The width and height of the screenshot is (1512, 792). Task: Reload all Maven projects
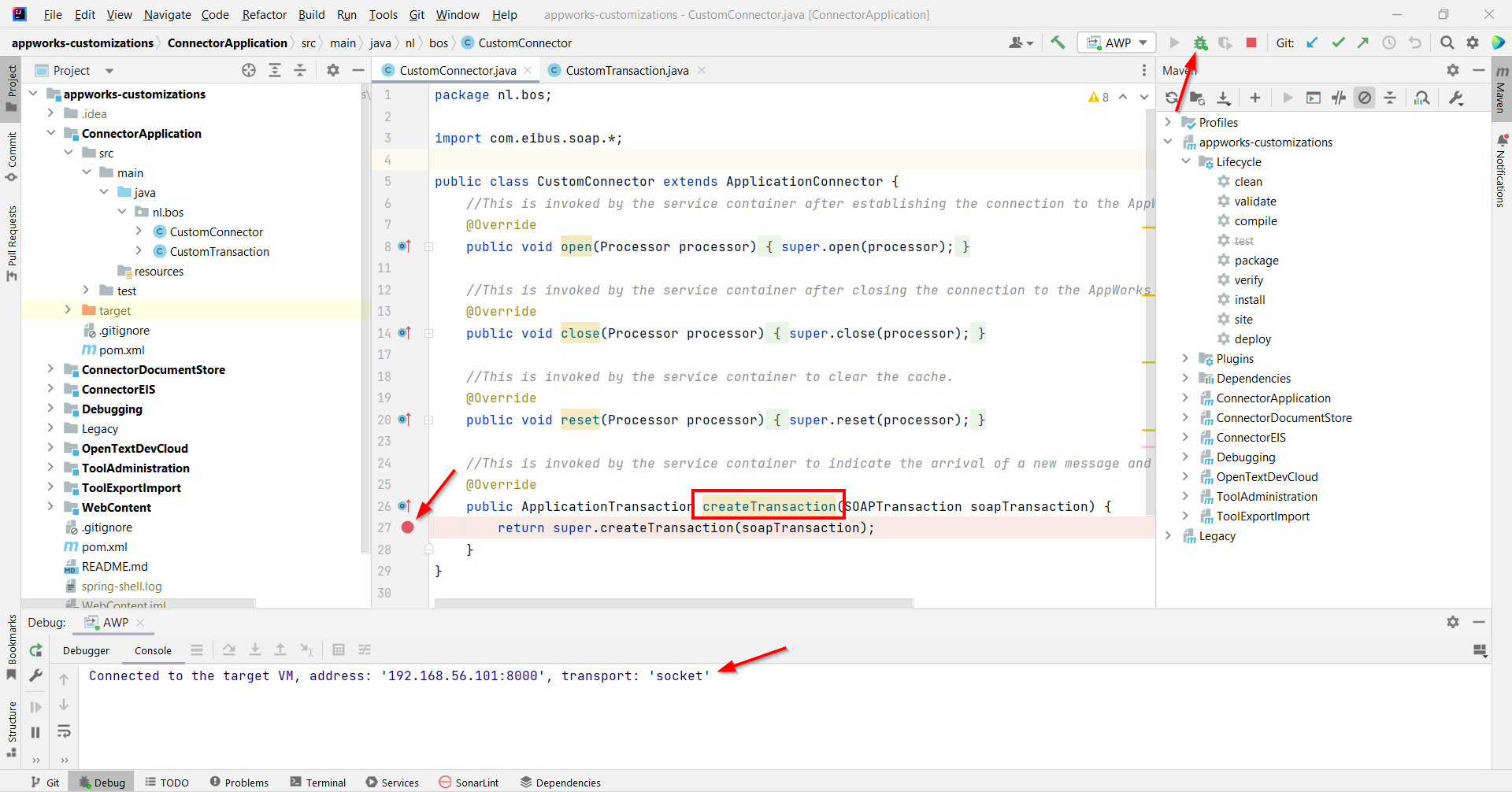click(x=1172, y=98)
